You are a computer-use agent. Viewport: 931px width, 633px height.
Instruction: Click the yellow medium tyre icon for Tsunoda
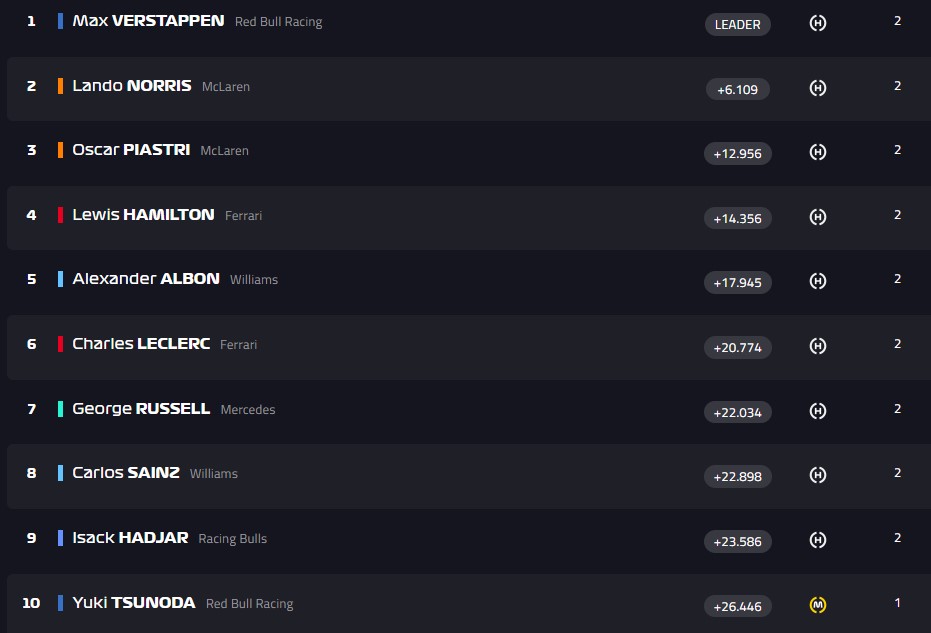point(817,604)
